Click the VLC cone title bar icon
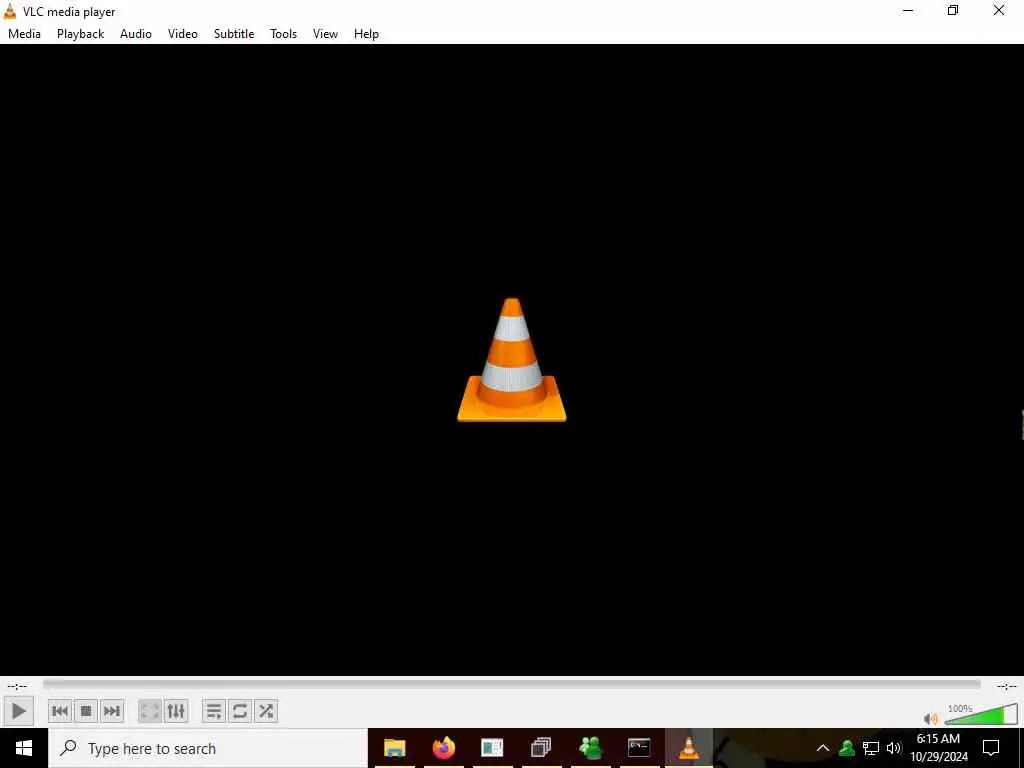Viewport: 1024px width, 768px height. coord(10,11)
